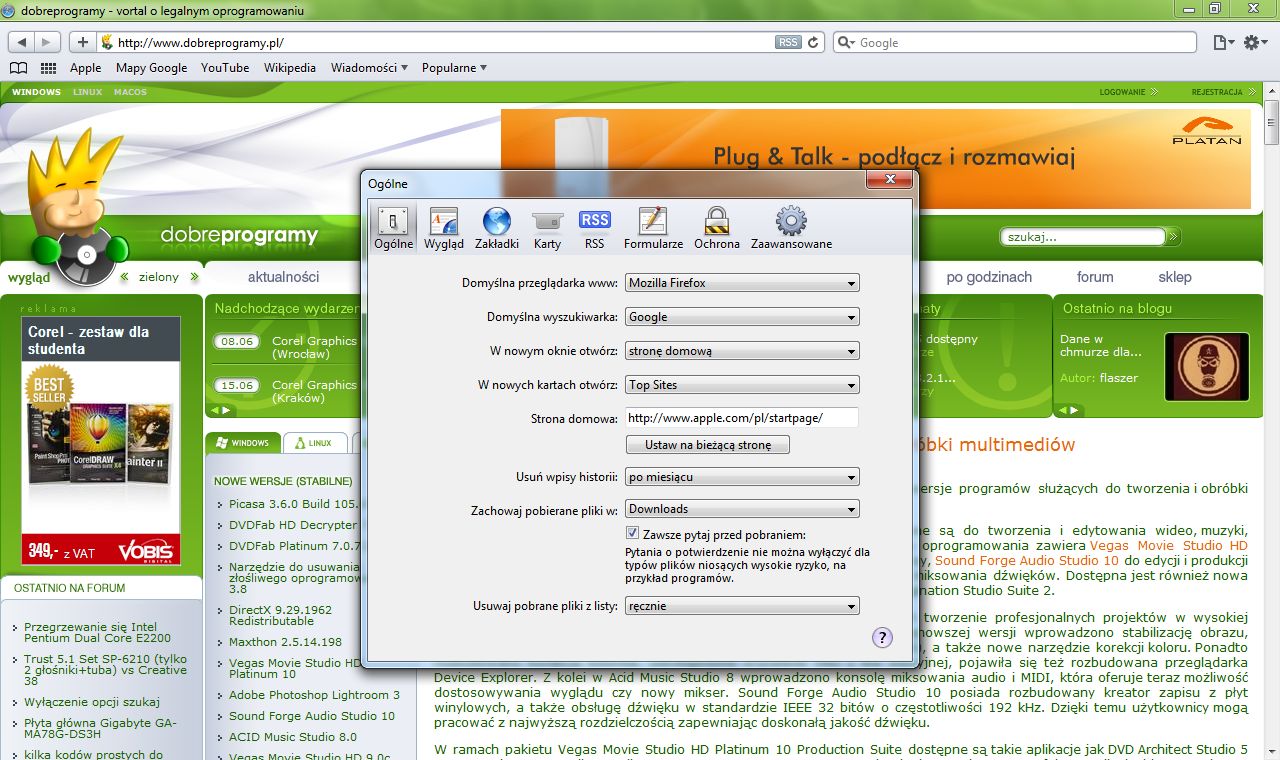
Task: Open the forum site menu
Action: [1095, 277]
